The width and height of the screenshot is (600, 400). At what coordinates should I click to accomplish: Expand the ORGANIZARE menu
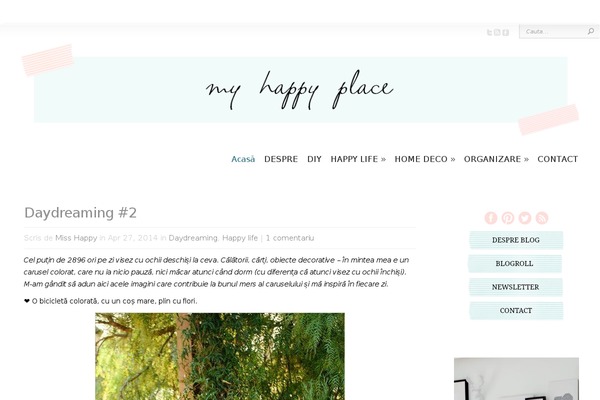tap(496, 159)
